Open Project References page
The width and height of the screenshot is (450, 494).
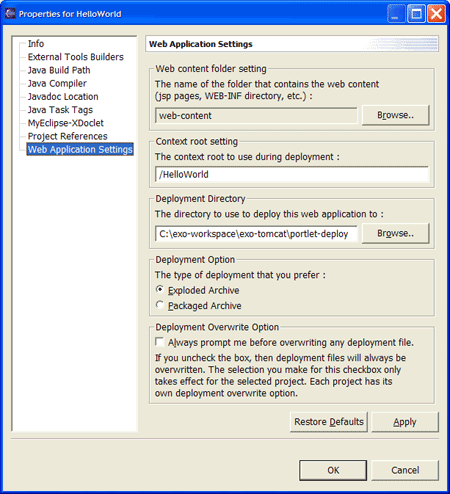point(67,136)
